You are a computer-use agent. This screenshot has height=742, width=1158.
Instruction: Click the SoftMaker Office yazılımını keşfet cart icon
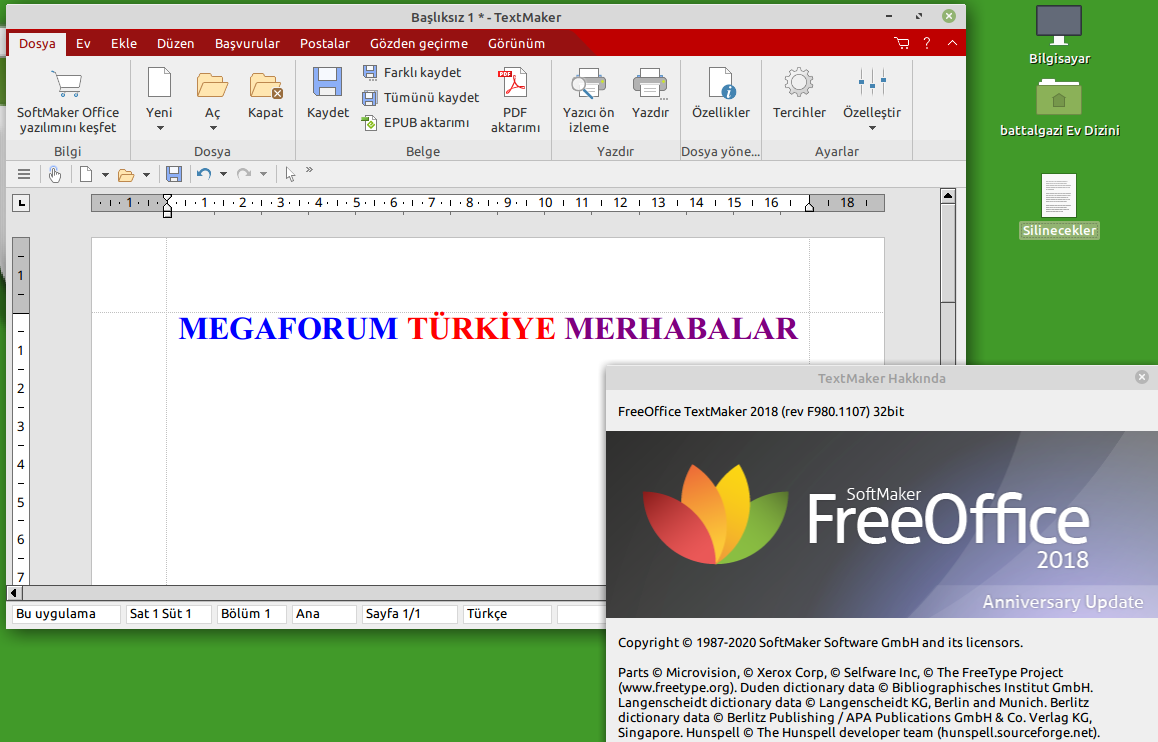(x=67, y=83)
